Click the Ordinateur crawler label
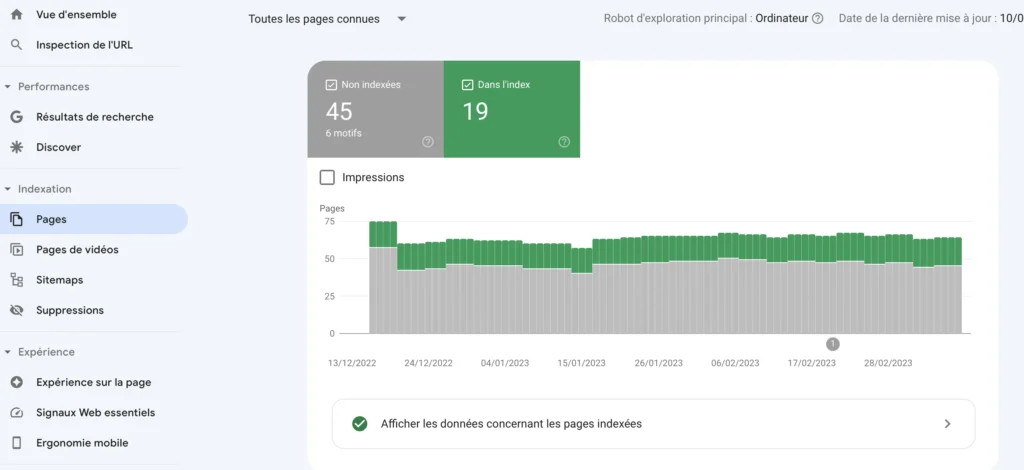1024x470 pixels. click(x=782, y=19)
